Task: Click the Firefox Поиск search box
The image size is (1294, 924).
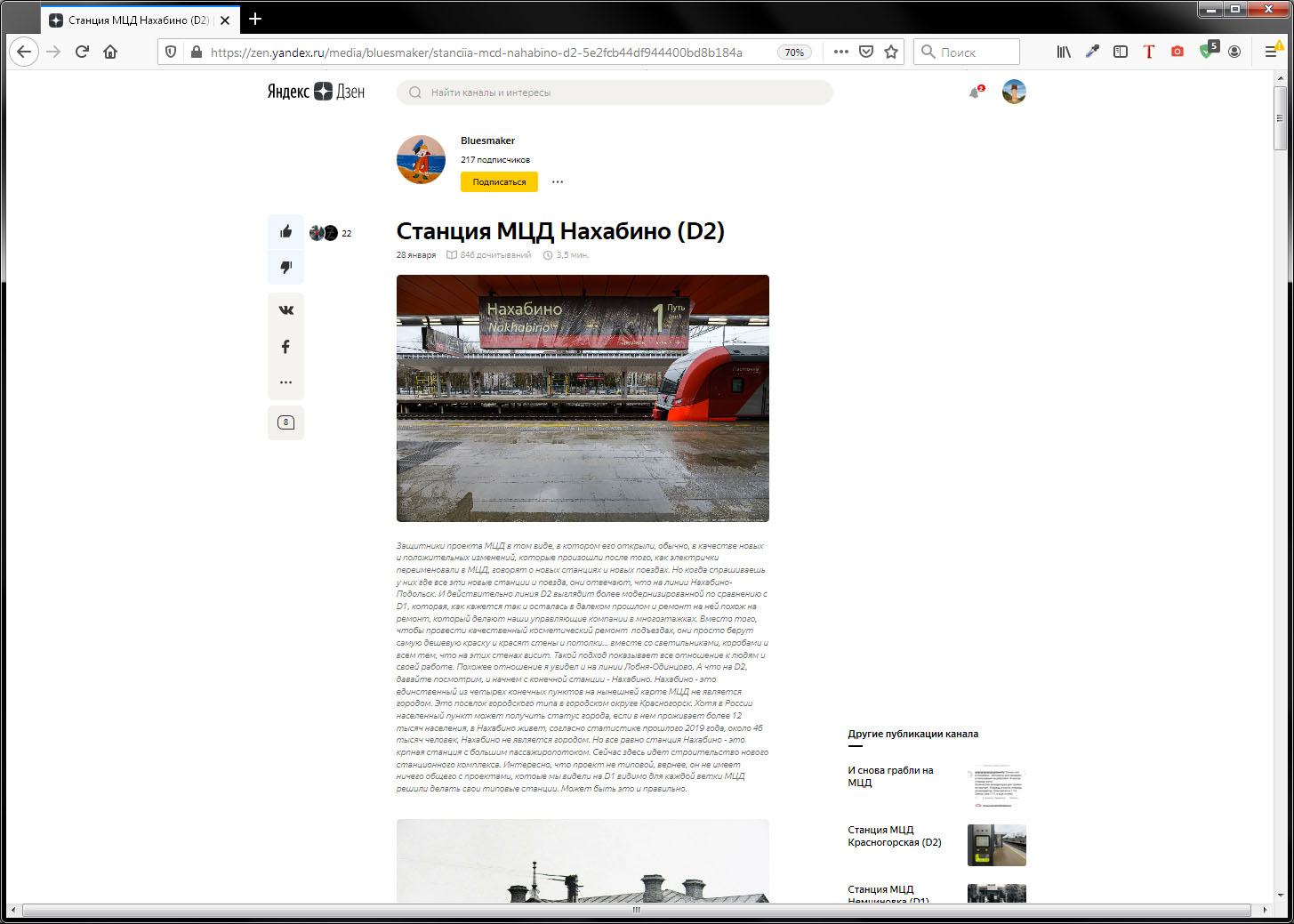Action: (966, 52)
